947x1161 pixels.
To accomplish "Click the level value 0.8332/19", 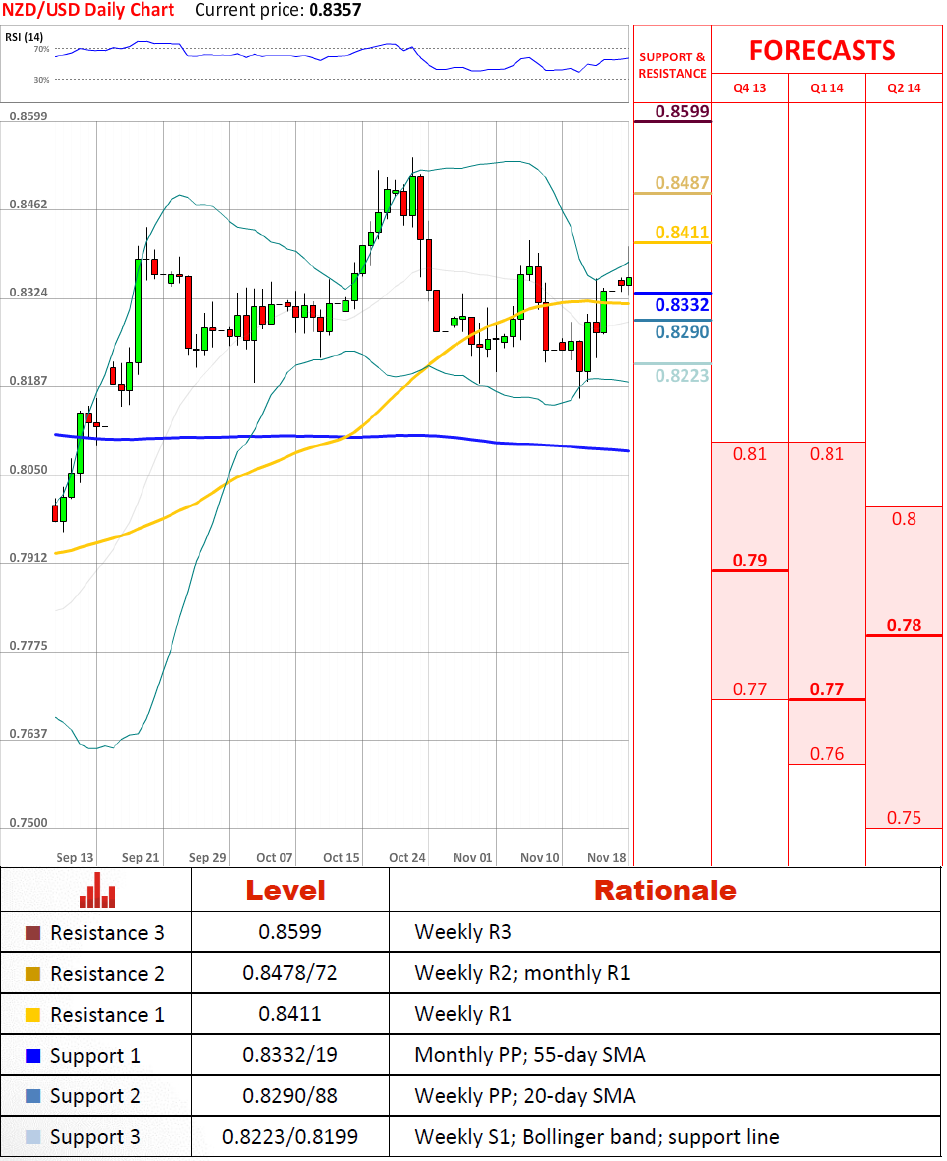I will coord(290,1054).
